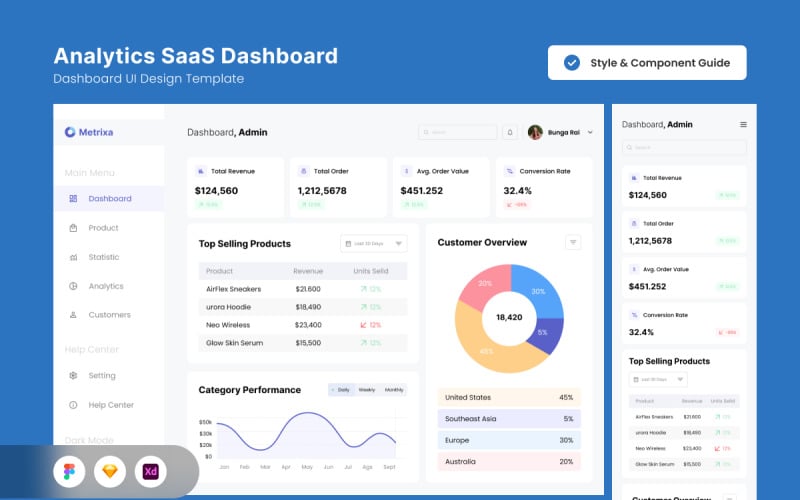Click the Total Revenue card icon
The height and width of the screenshot is (500, 800).
coord(200,171)
